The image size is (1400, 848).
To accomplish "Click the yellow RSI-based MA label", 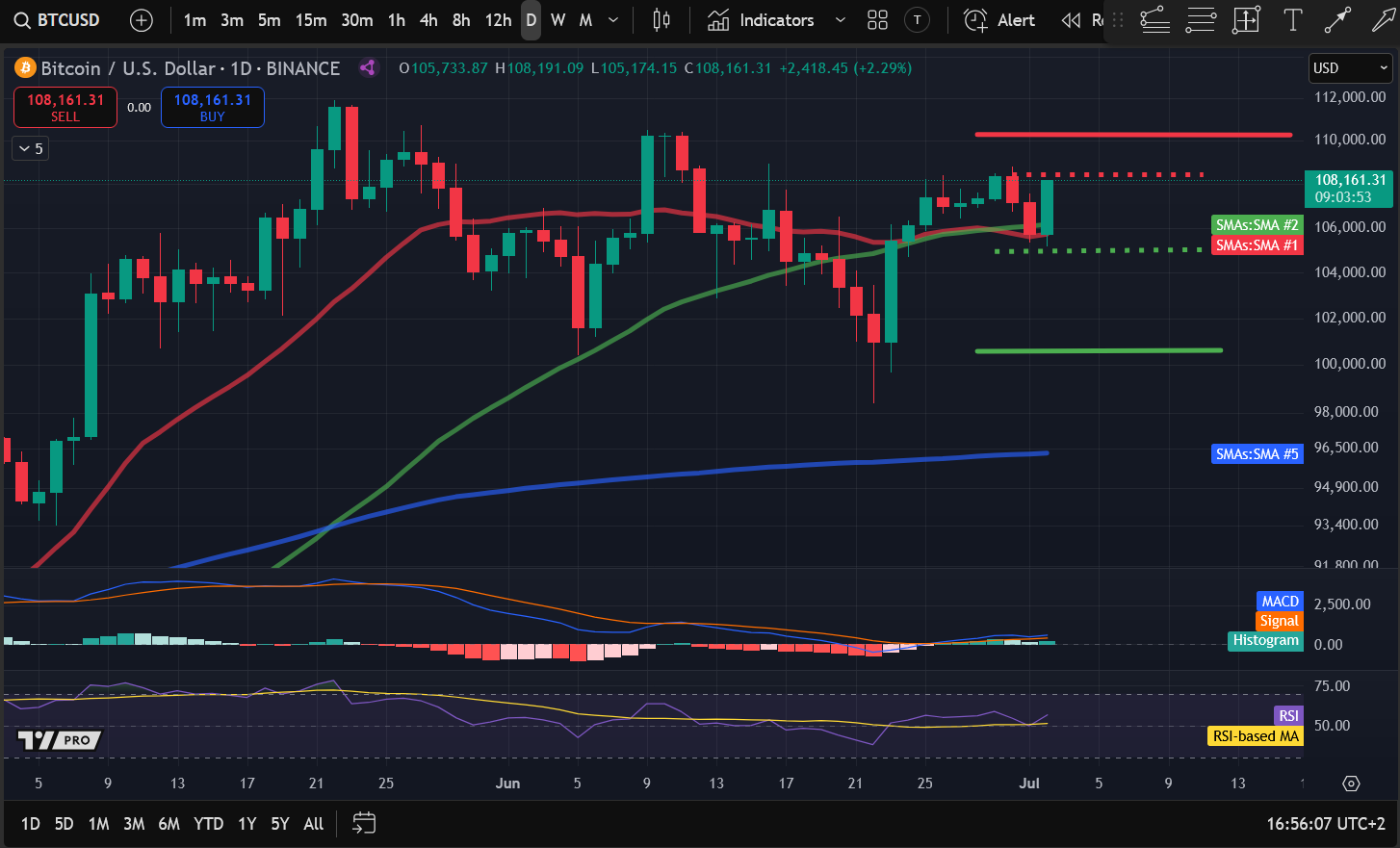I will 1256,736.
